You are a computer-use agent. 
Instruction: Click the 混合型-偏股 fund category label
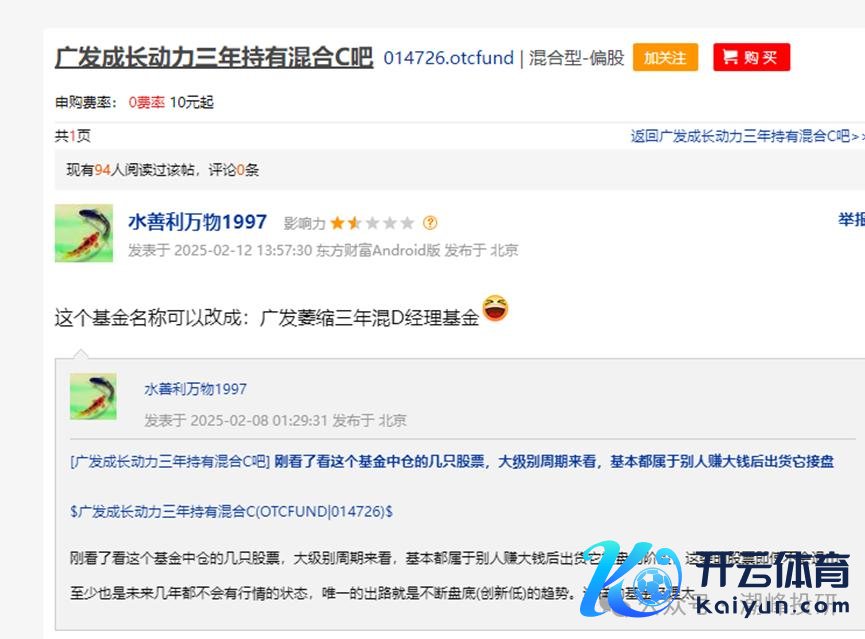[x=576, y=58]
